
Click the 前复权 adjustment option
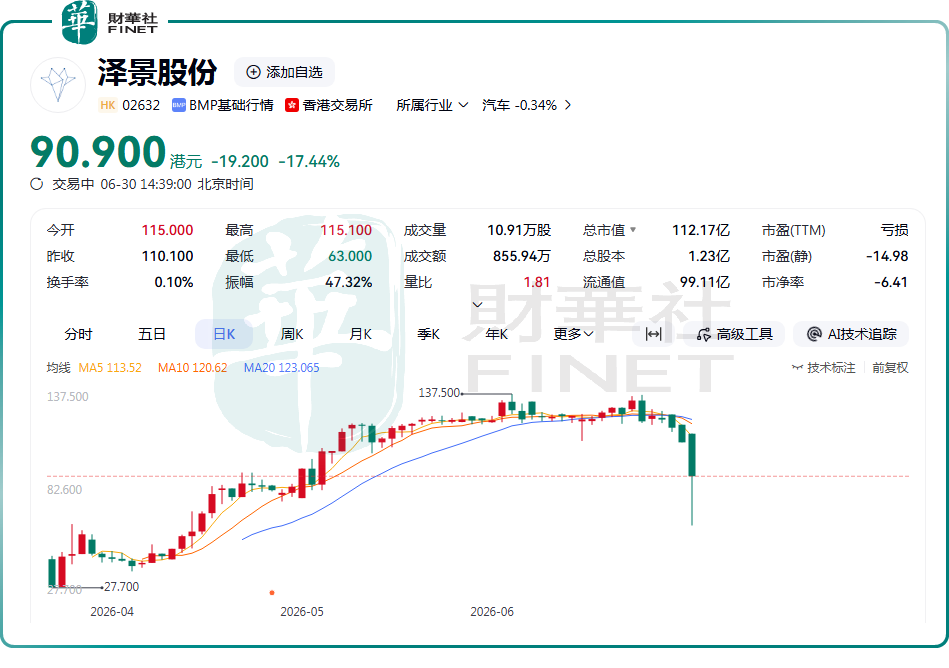890,368
